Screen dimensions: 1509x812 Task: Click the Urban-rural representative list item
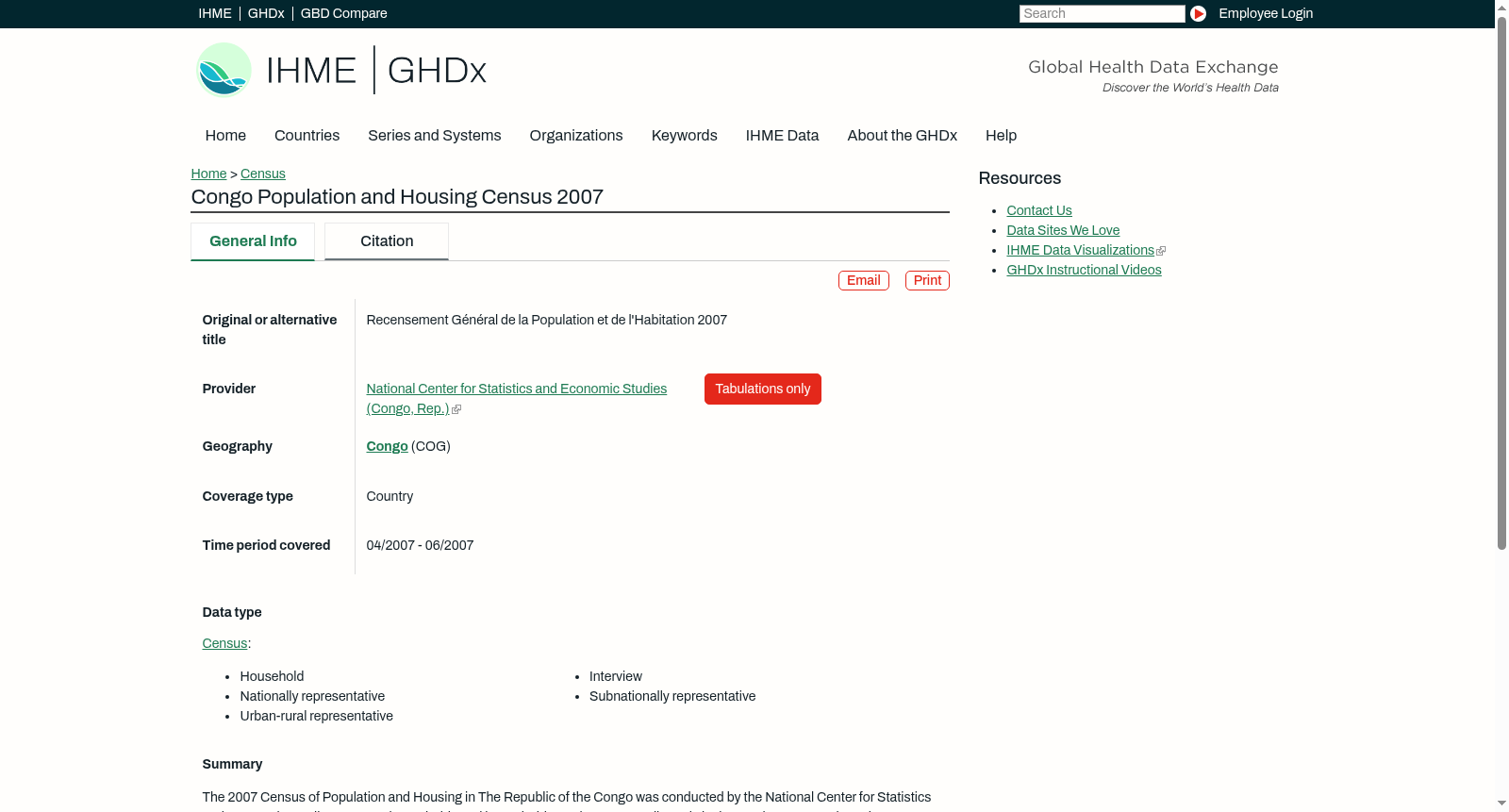(317, 716)
